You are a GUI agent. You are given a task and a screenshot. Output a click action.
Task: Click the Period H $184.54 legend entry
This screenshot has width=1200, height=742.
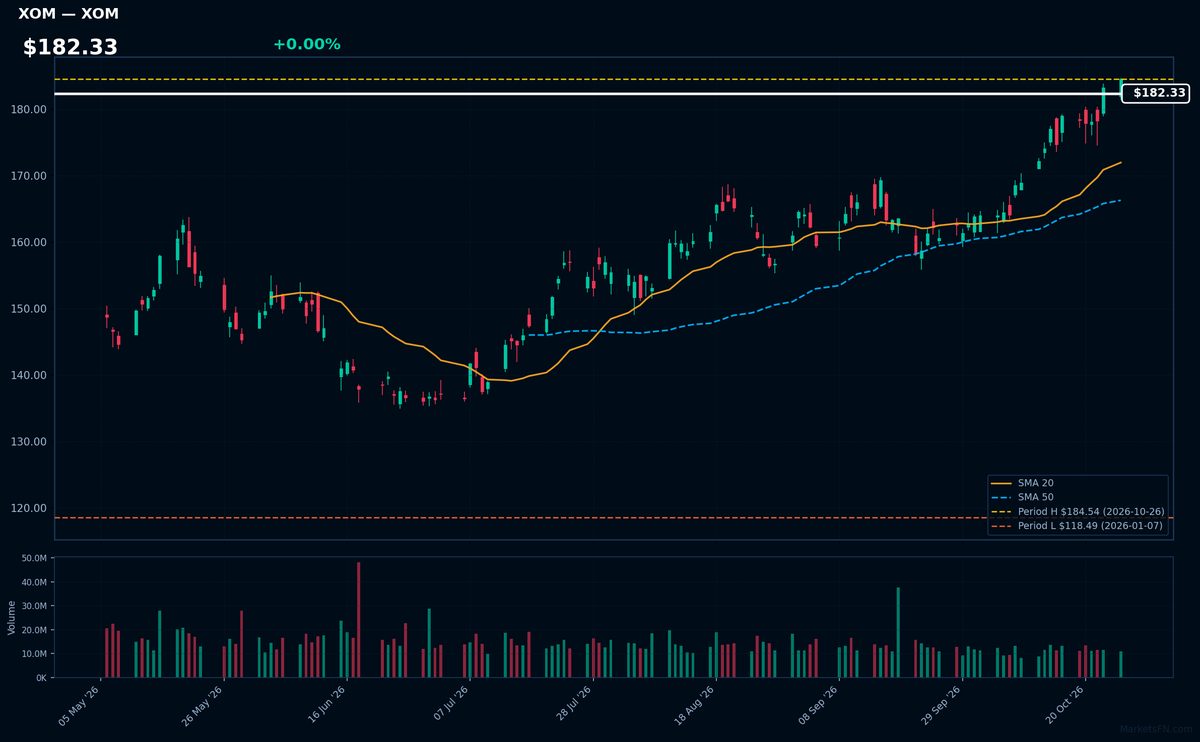1079,511
